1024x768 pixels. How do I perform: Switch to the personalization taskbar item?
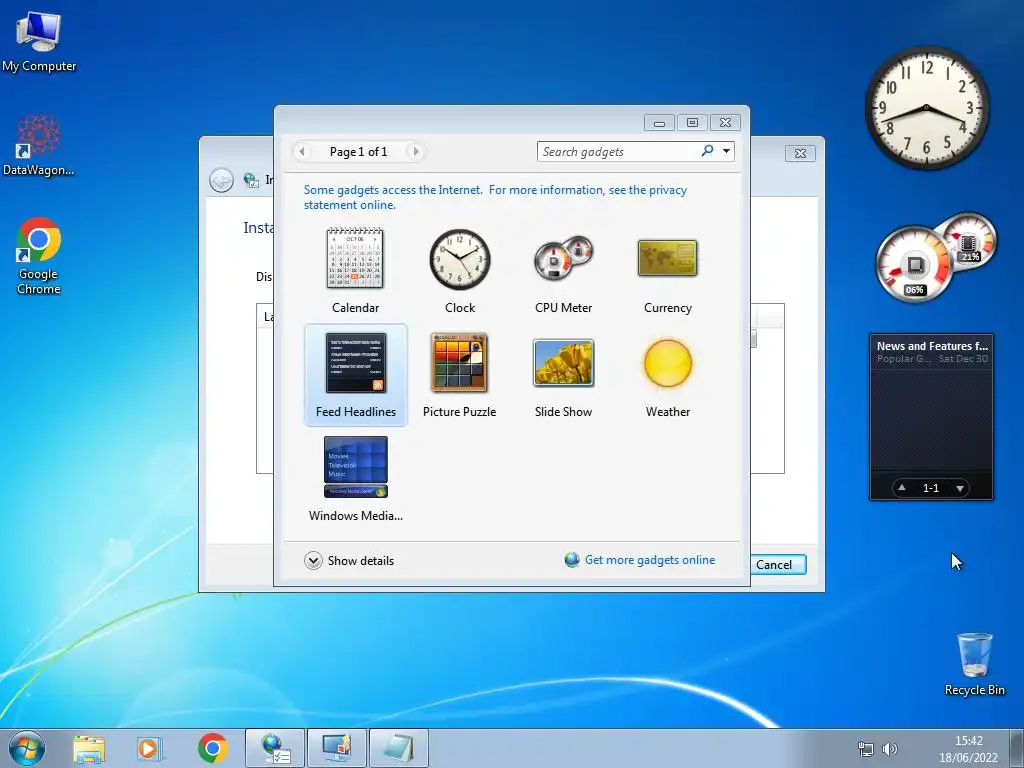tap(337, 748)
